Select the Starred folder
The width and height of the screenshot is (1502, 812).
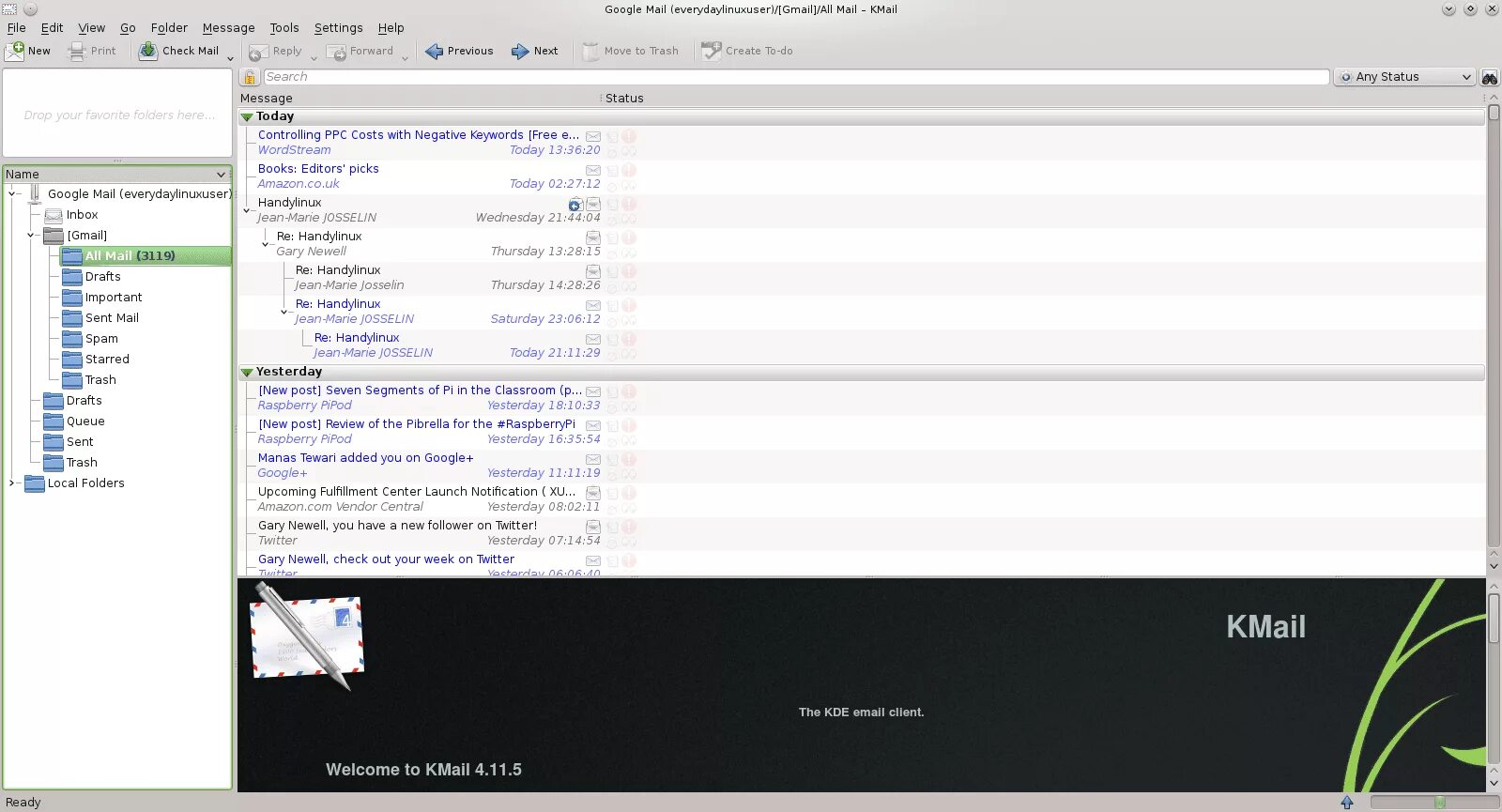tap(107, 360)
